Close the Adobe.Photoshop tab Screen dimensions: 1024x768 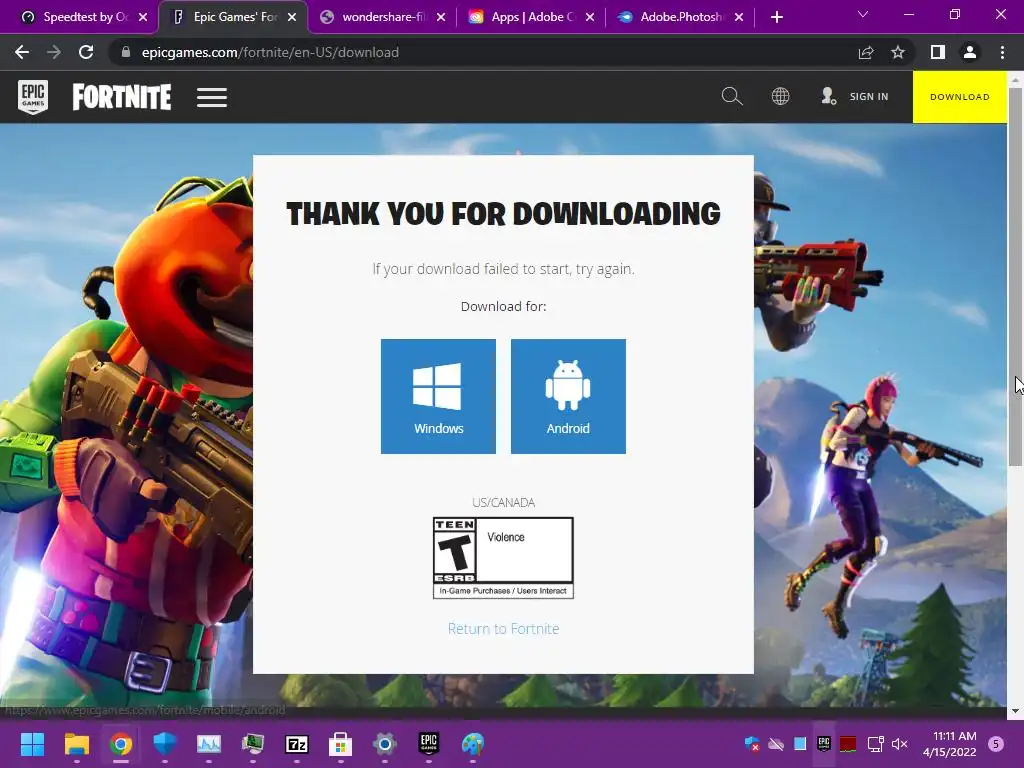(739, 17)
